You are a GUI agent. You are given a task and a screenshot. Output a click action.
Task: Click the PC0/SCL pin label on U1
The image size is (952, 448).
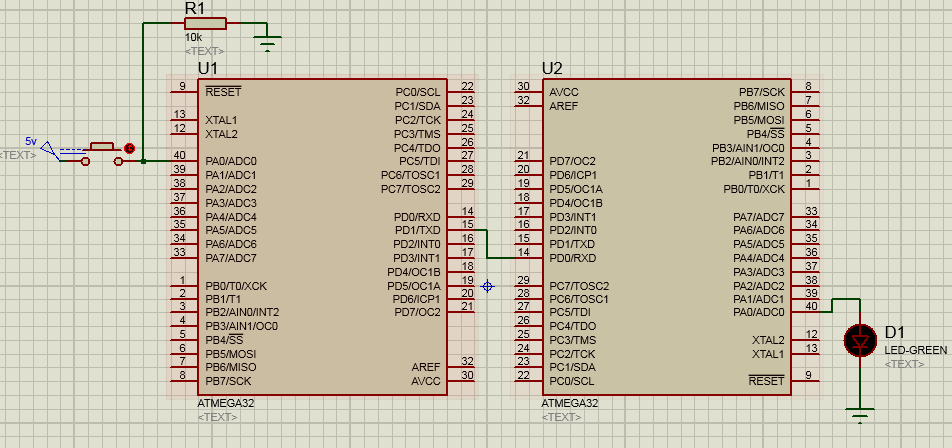[x=418, y=92]
